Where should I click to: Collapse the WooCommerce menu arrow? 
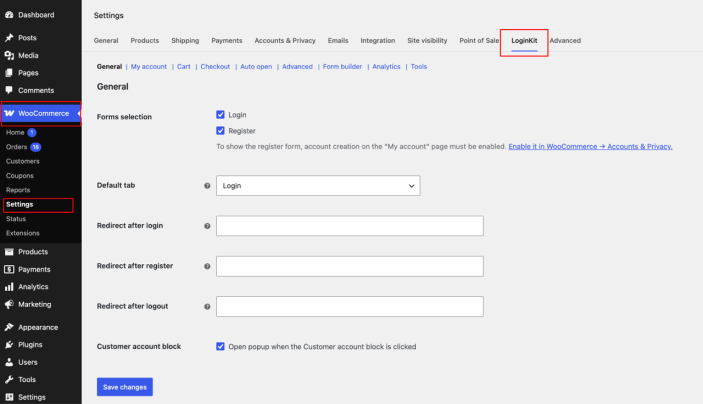click(x=79, y=113)
